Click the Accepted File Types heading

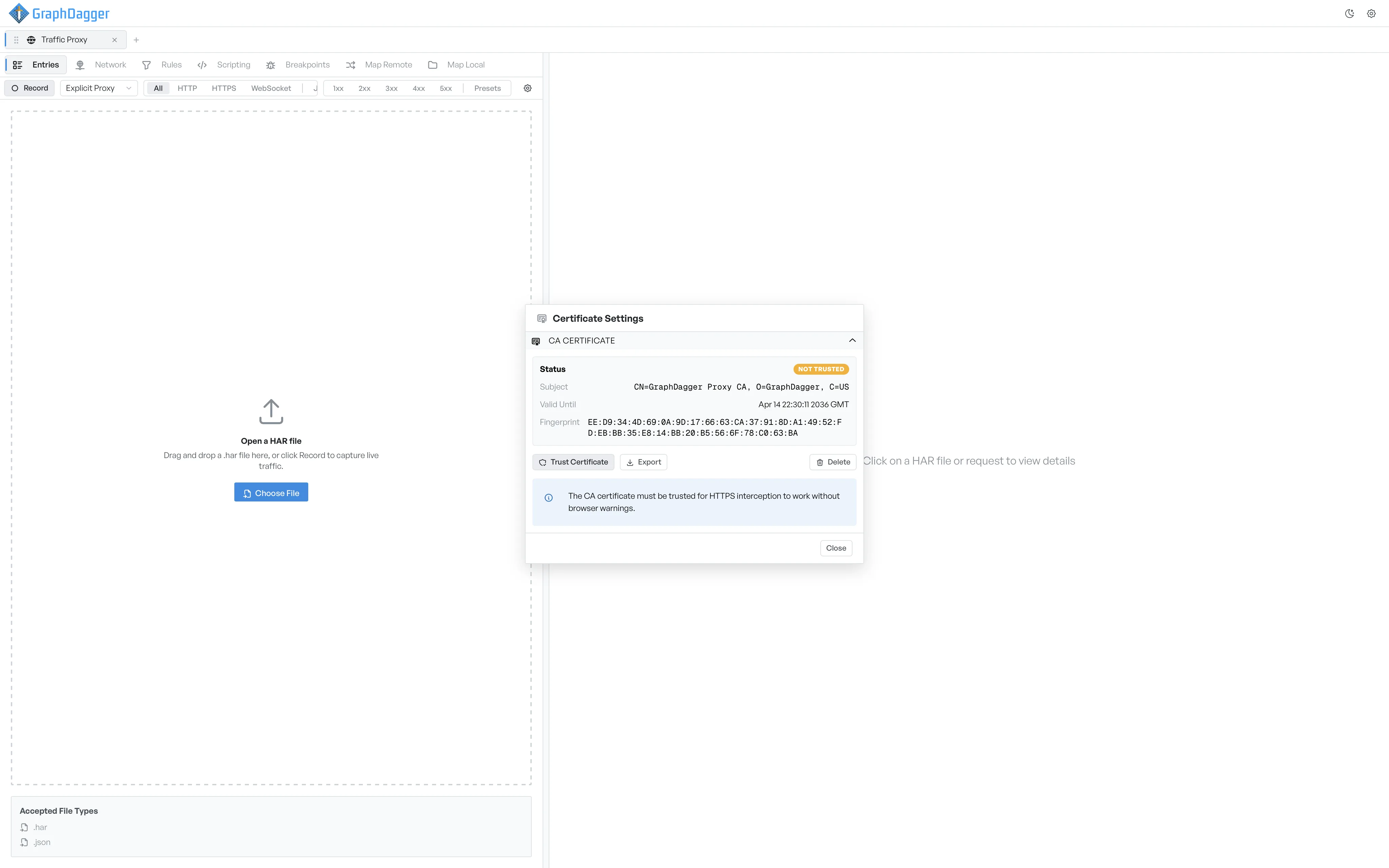59,811
